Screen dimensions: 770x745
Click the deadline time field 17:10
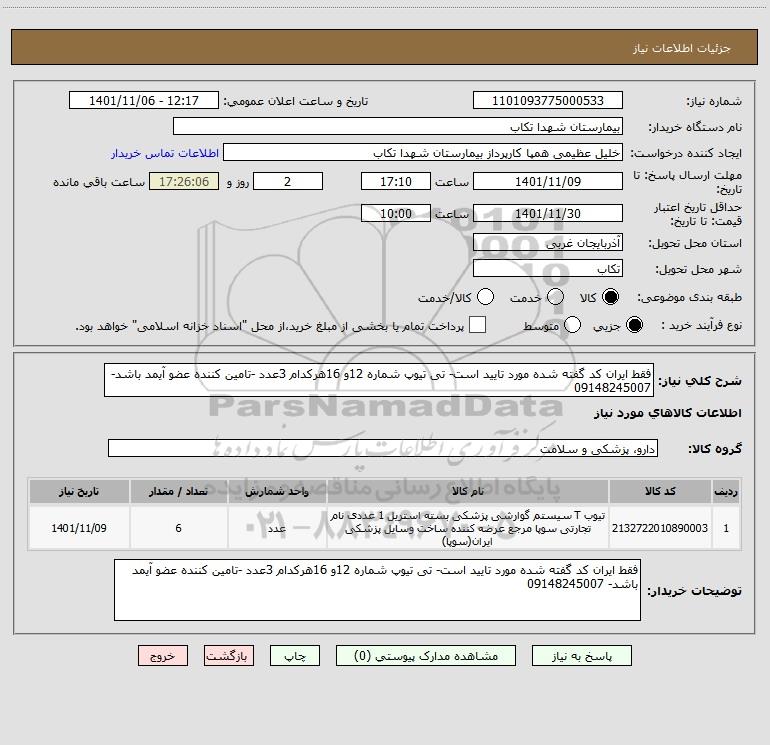396,181
